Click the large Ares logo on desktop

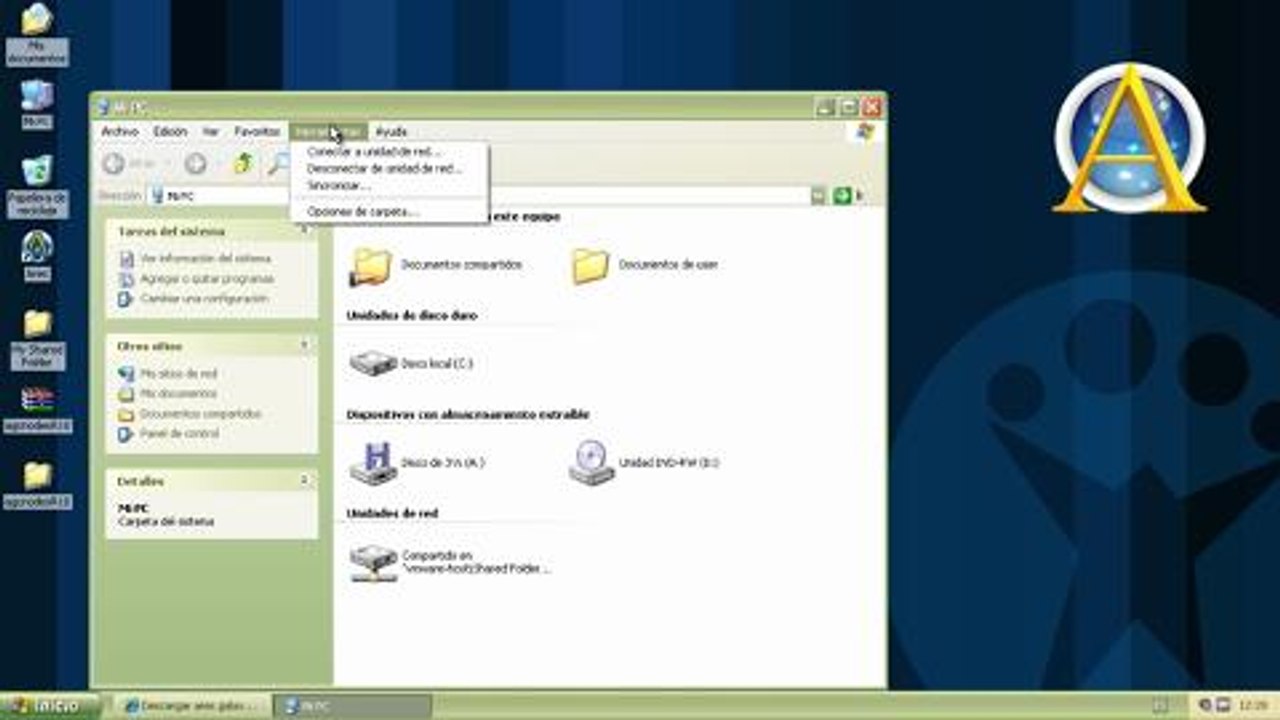pyautogui.click(x=1129, y=138)
